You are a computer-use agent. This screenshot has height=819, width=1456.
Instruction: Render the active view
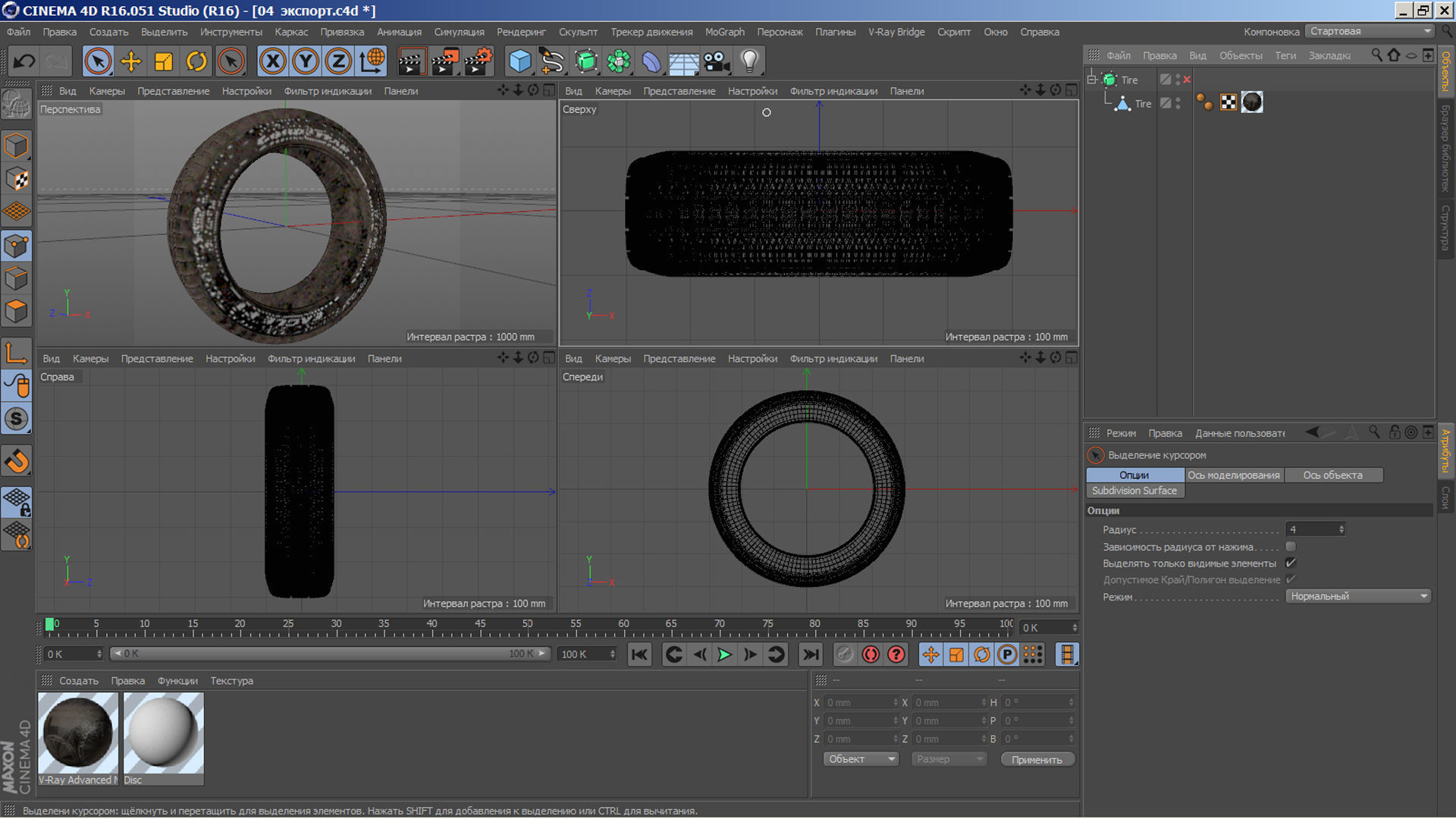412,61
